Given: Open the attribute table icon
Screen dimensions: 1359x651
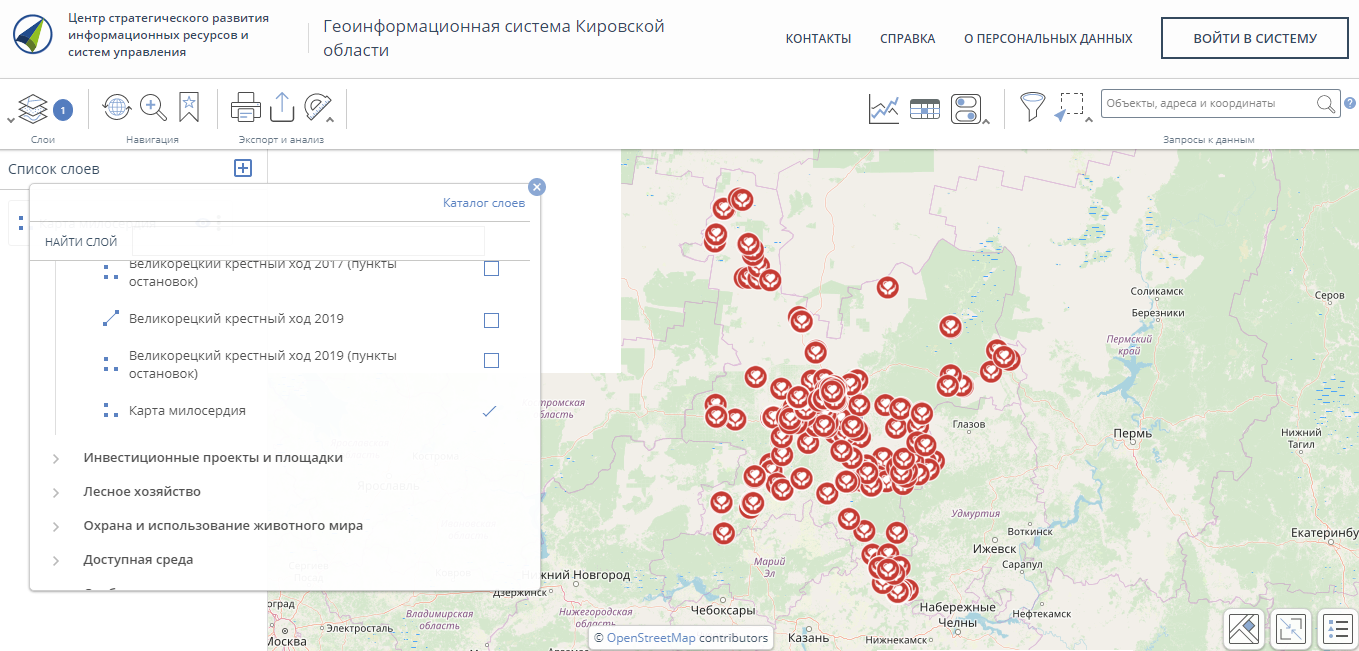Looking at the screenshot, I should (x=924, y=106).
